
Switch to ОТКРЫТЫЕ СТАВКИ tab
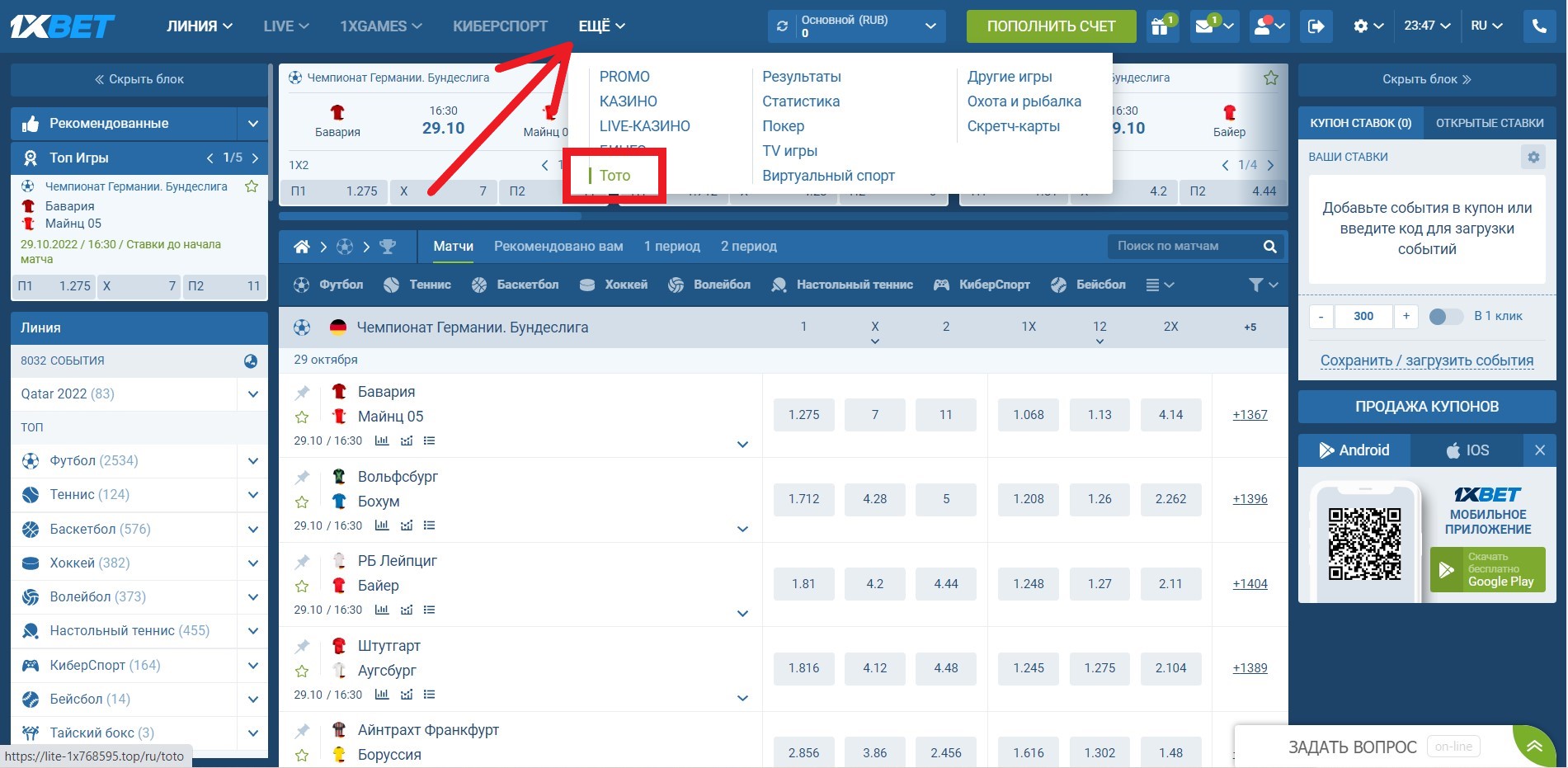pos(1490,123)
